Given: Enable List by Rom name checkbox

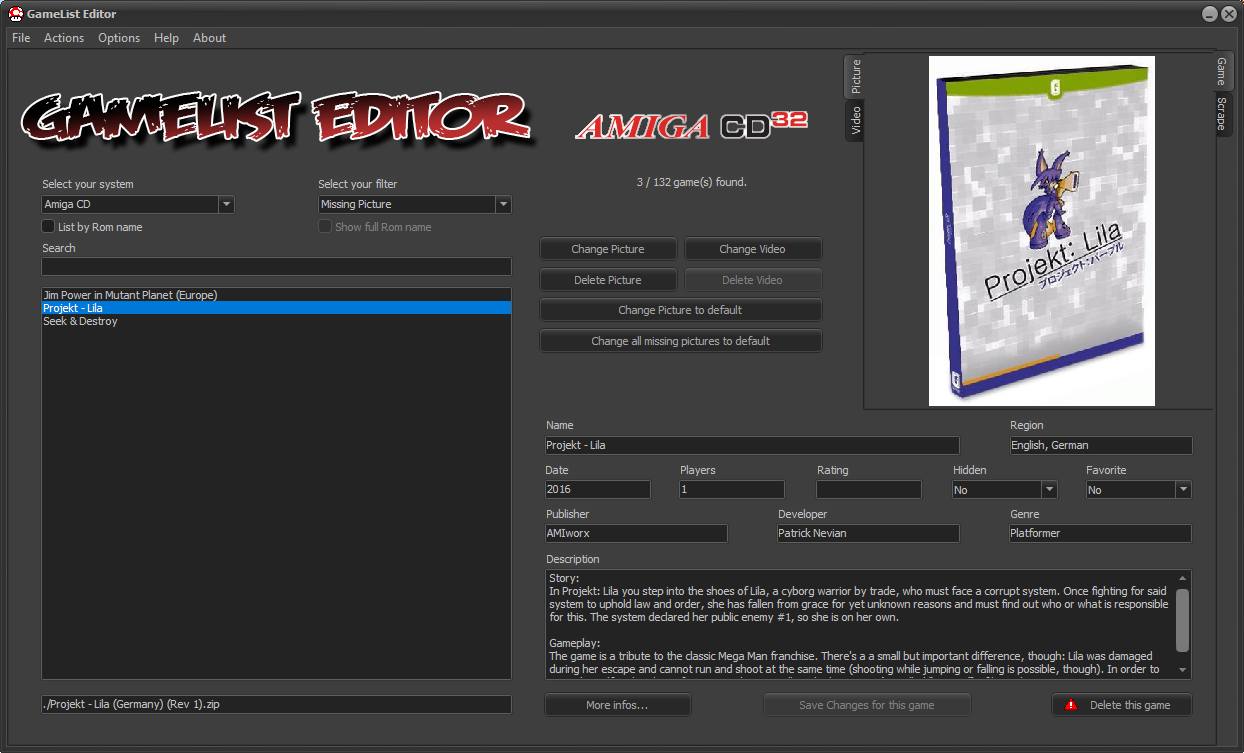Looking at the screenshot, I should click(x=48, y=227).
